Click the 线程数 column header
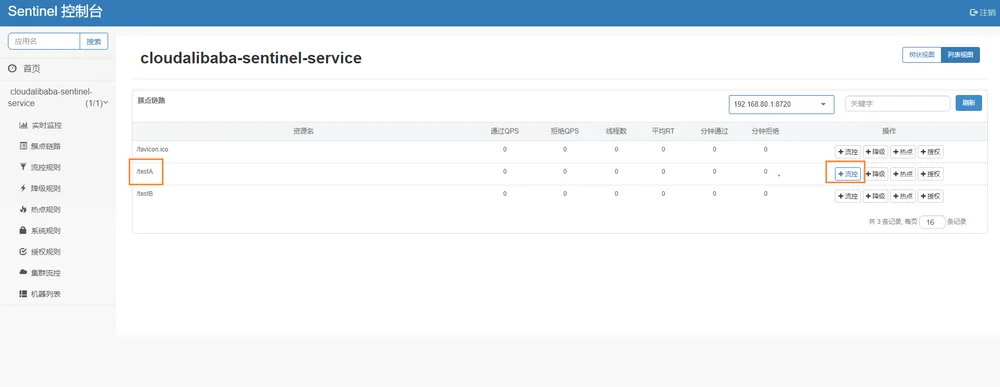 click(x=616, y=131)
